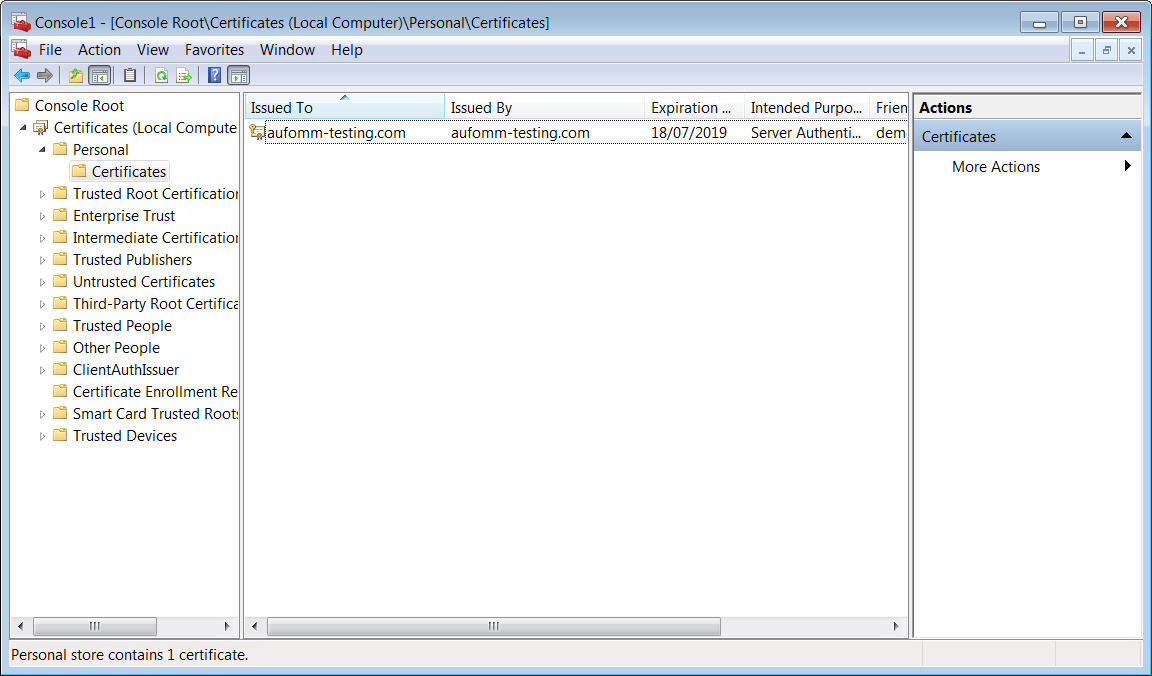The height and width of the screenshot is (676, 1152).
Task: Click the Back arrow in toolbar
Action: click(21, 75)
